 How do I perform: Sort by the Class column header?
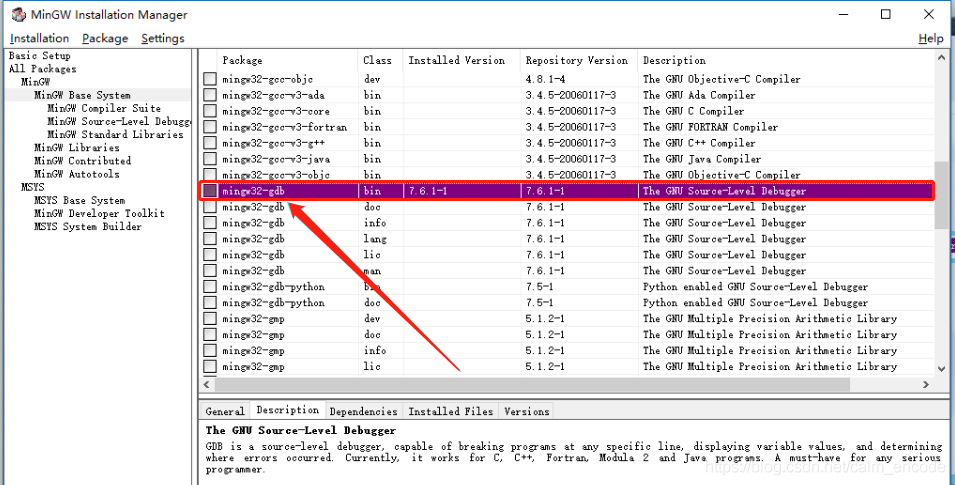tap(381, 60)
